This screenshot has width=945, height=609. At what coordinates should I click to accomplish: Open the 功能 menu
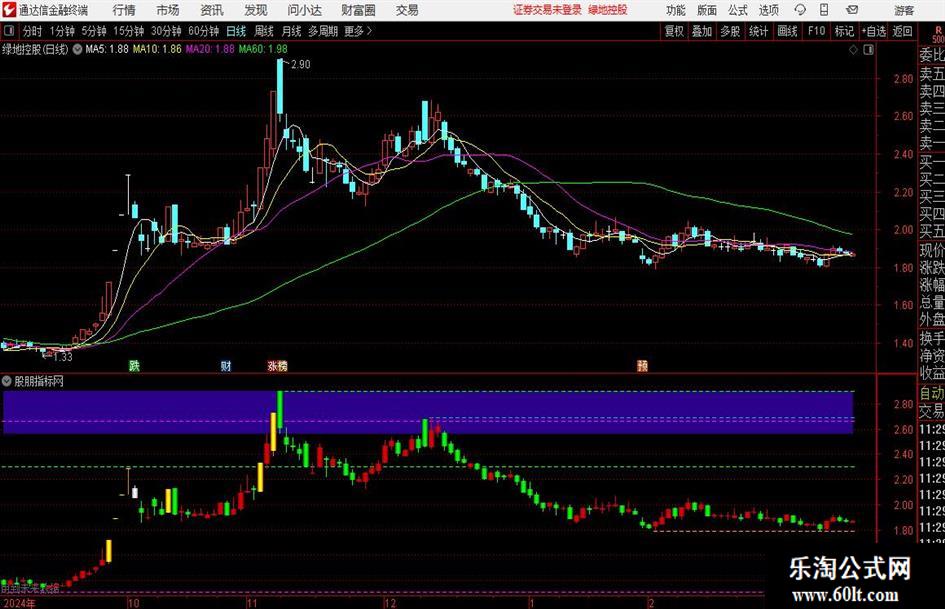[676, 10]
